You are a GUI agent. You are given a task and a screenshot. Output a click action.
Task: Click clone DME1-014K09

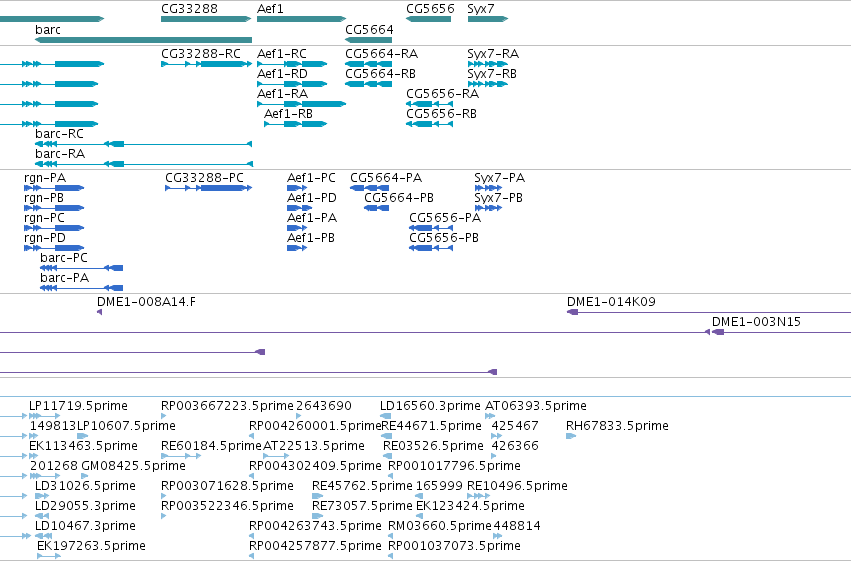(611, 302)
